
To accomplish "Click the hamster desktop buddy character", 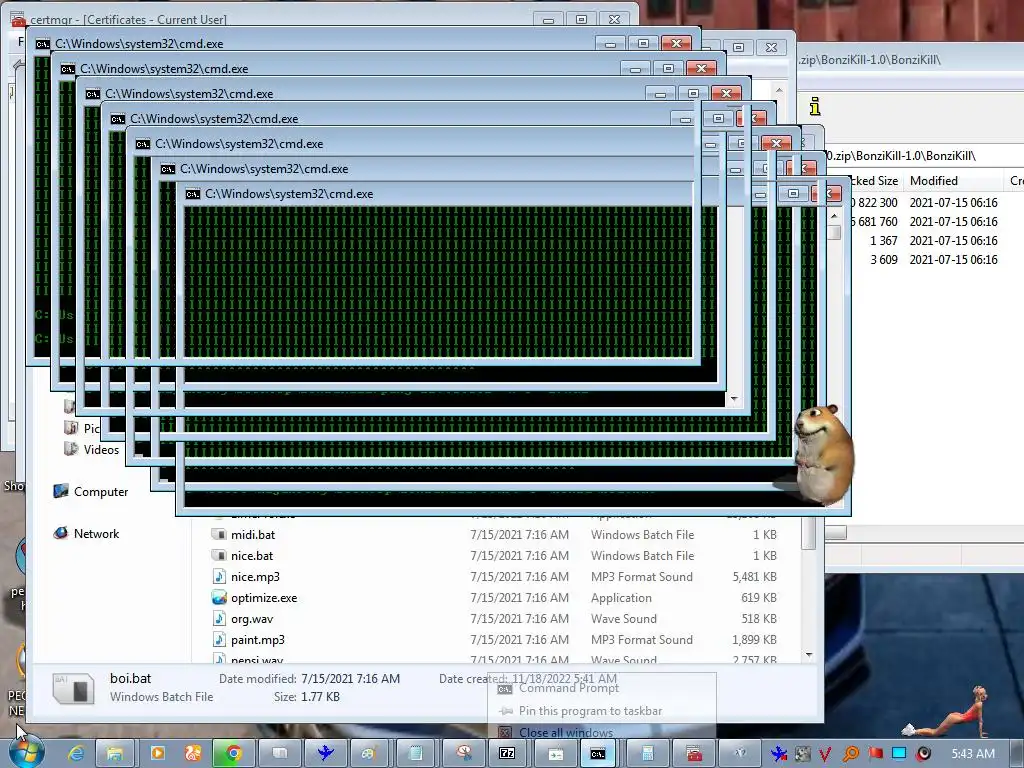I will [823, 455].
